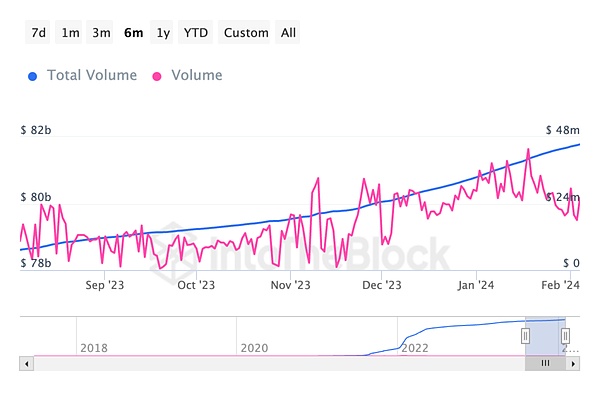Show the 1y time range
Viewport: 600px width, 400px height.
point(163,32)
